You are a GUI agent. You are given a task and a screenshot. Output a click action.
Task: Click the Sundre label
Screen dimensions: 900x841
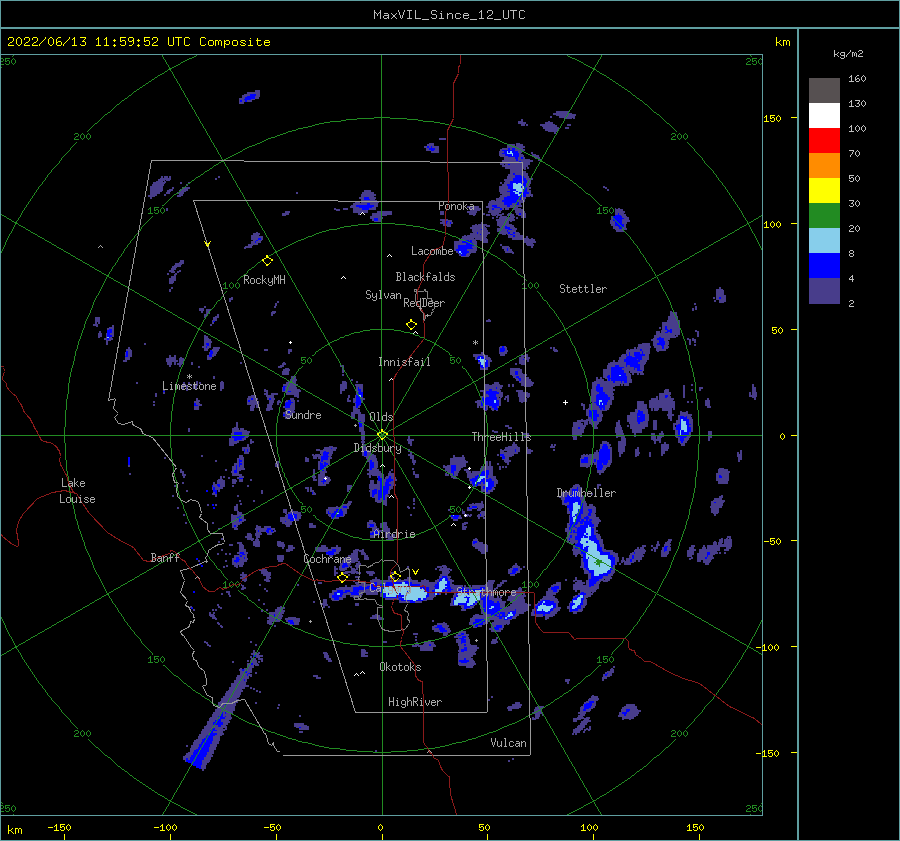click(x=303, y=415)
